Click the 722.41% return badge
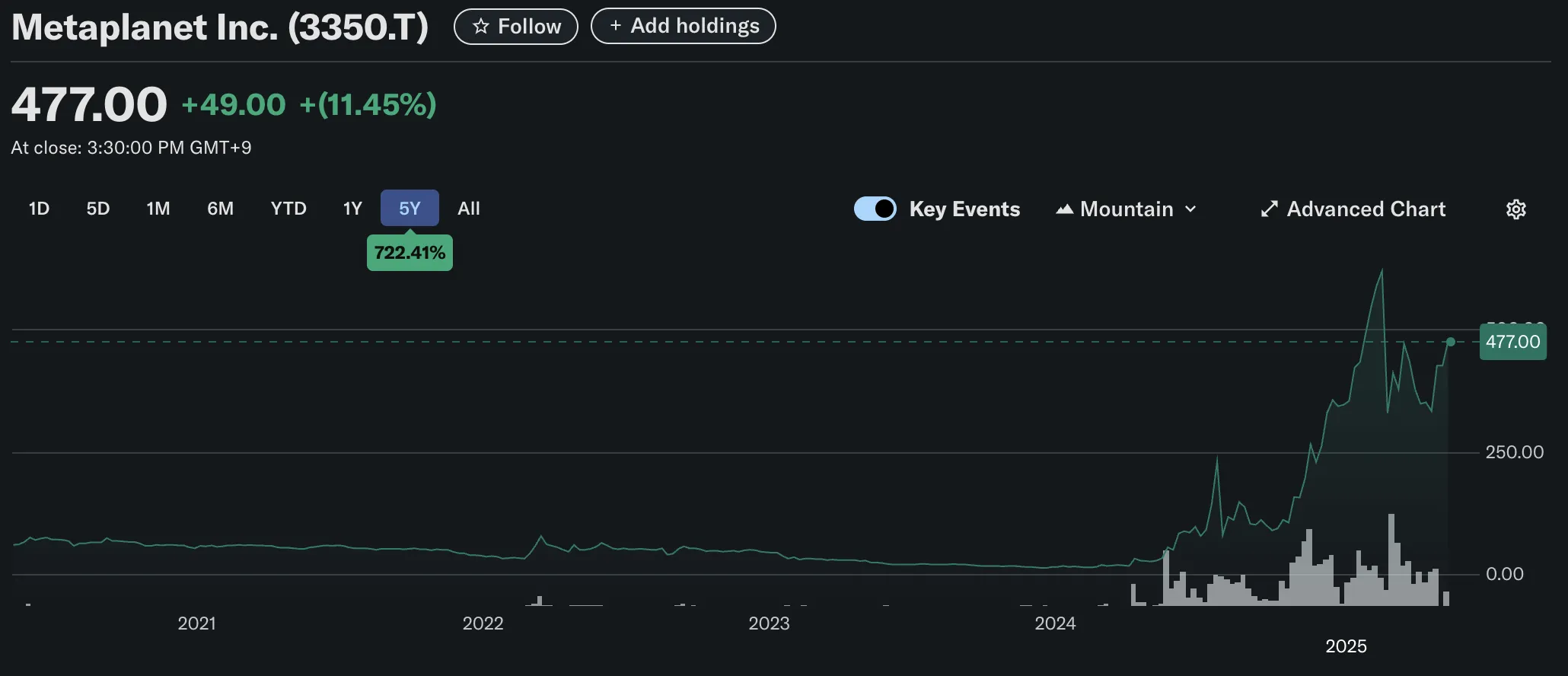 [410, 253]
